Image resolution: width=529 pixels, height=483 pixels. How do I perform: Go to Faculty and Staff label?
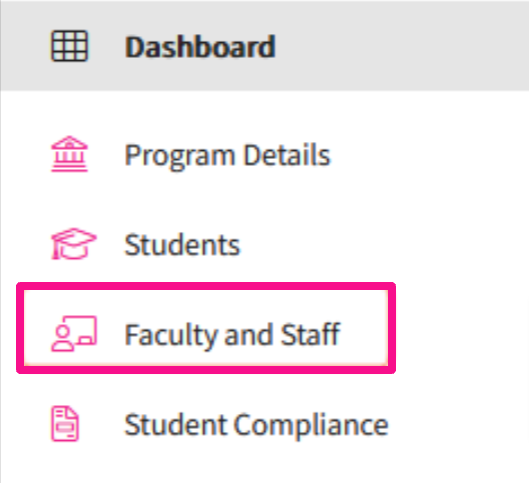(x=233, y=335)
